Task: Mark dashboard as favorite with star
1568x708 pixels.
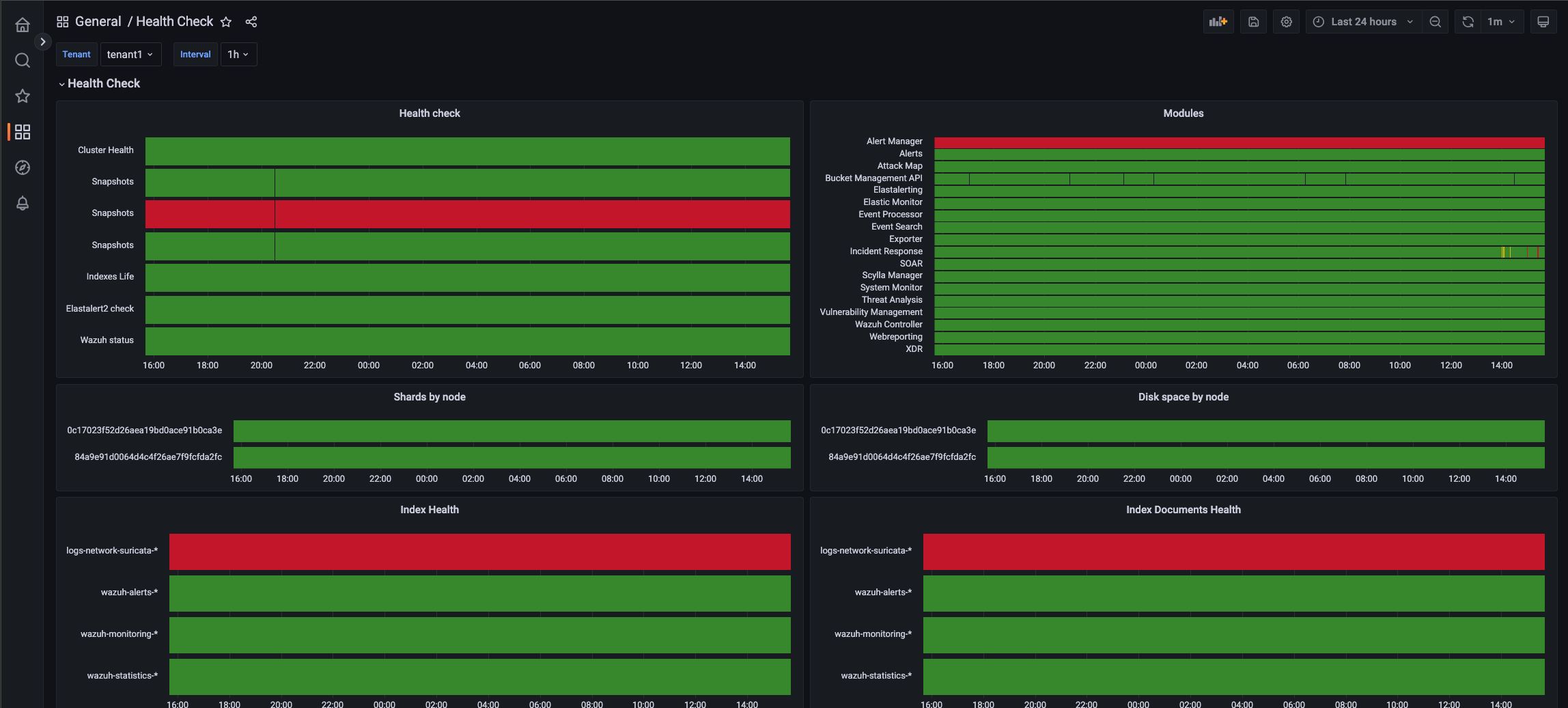Action: click(226, 22)
